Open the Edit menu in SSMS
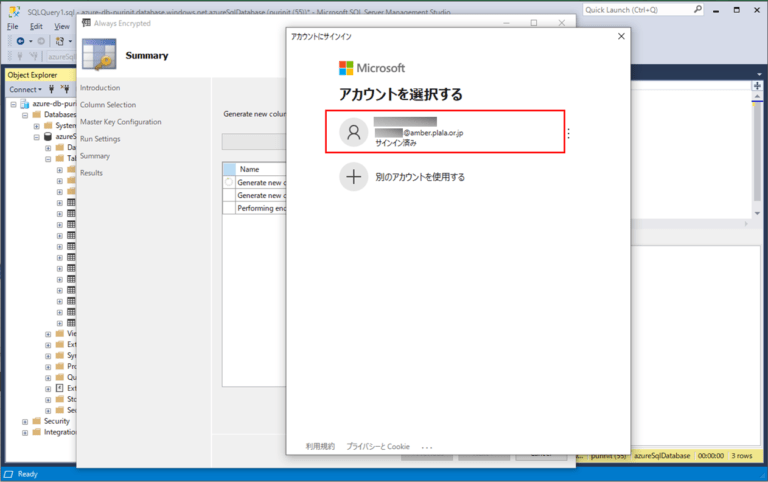 click(x=36, y=26)
